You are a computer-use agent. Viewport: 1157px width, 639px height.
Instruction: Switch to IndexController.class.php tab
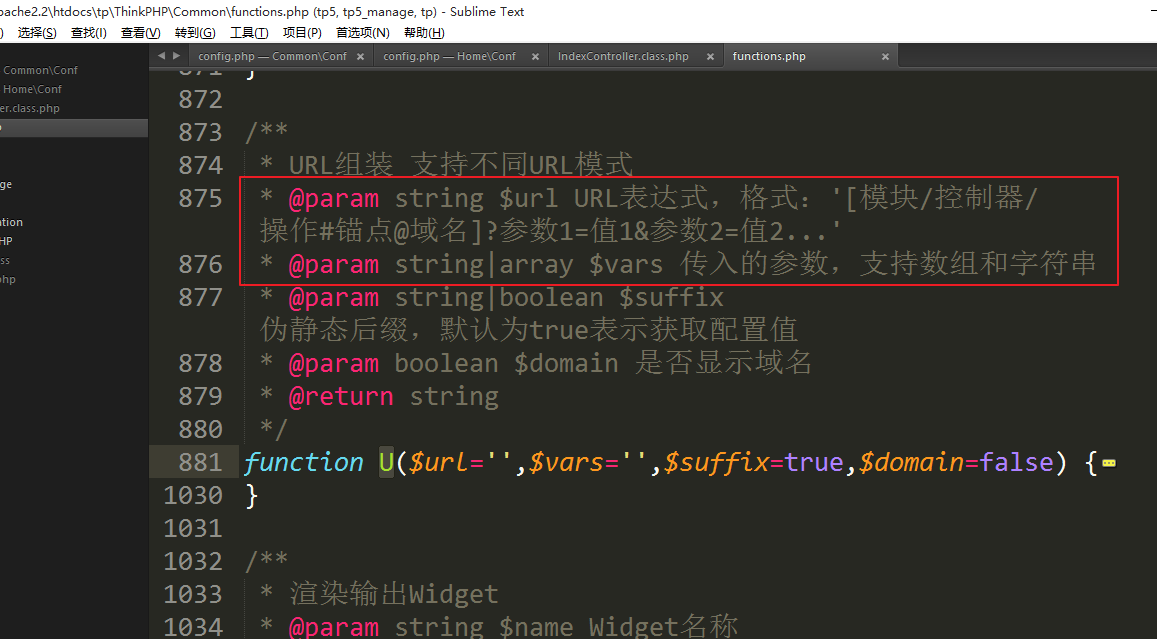[623, 57]
